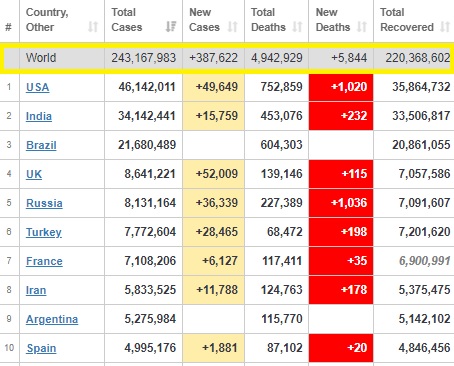Open the Argentina country link
Viewport: 454px width, 366px height.
coord(52,319)
